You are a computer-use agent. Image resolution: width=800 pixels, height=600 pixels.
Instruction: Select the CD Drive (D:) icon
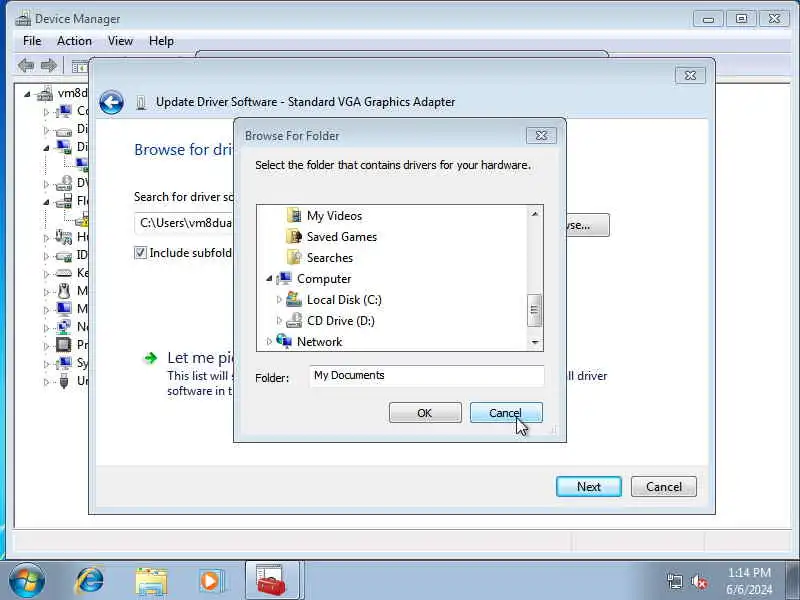point(294,320)
